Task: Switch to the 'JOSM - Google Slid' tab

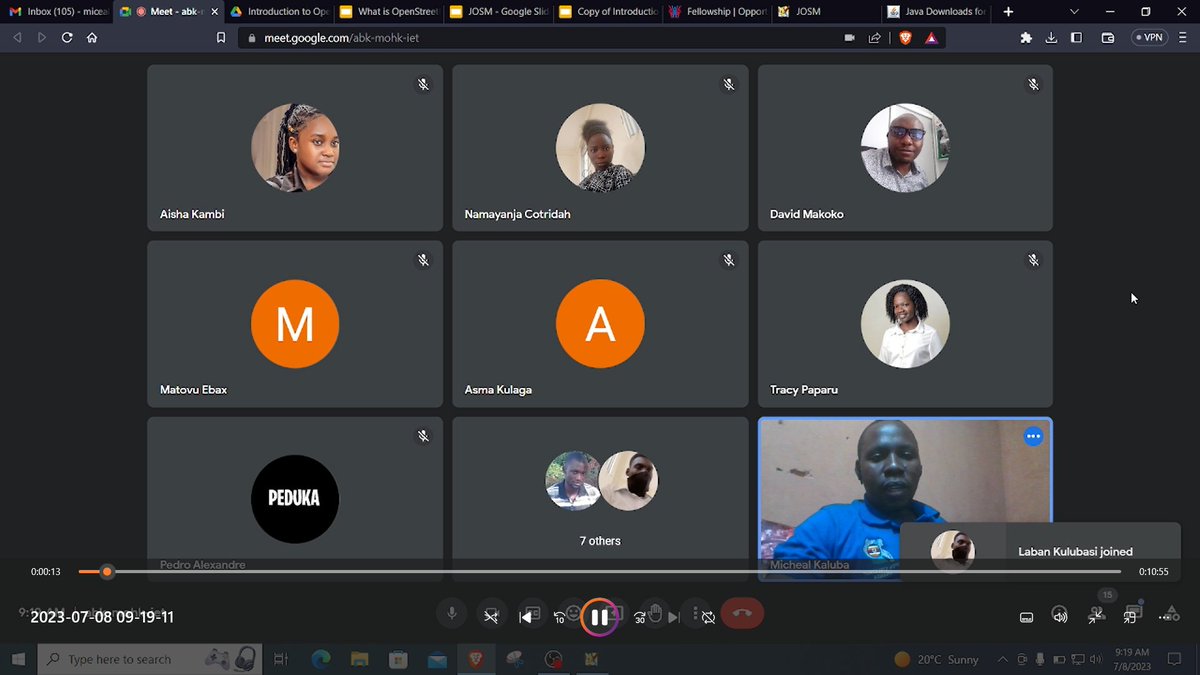Action: point(498,12)
